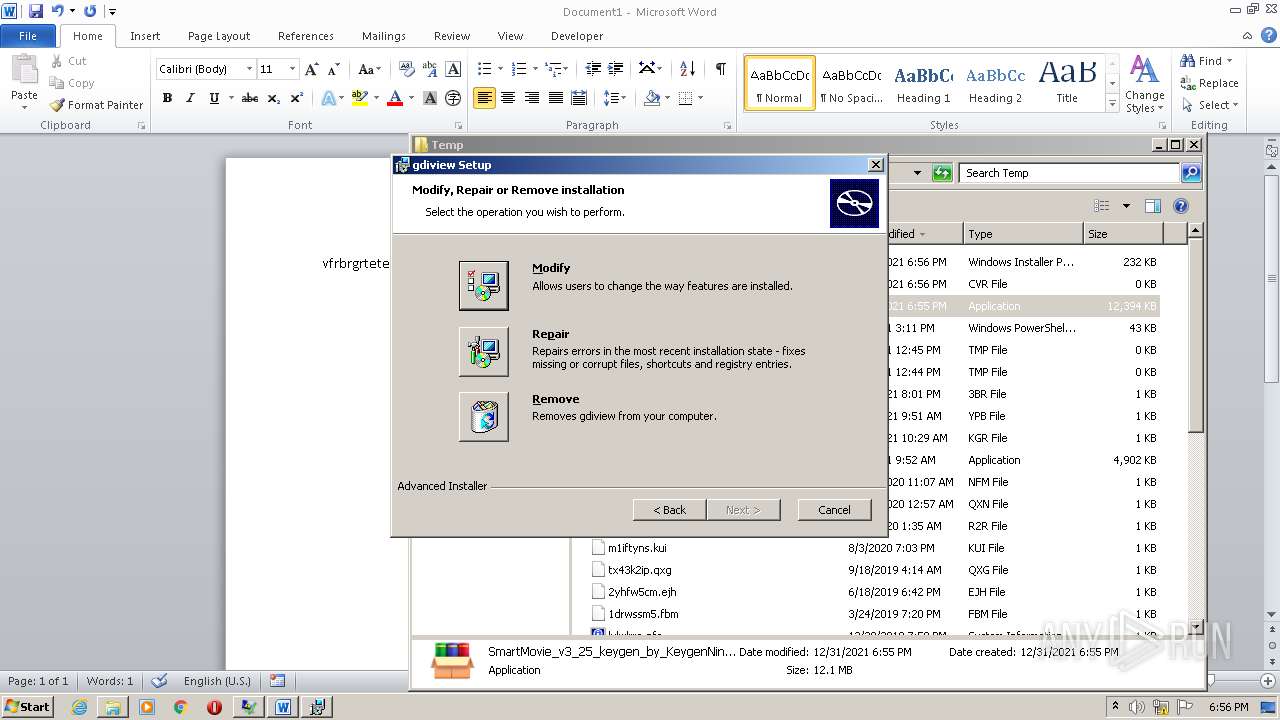
Task: Click the Character Border icon
Action: 453,69
